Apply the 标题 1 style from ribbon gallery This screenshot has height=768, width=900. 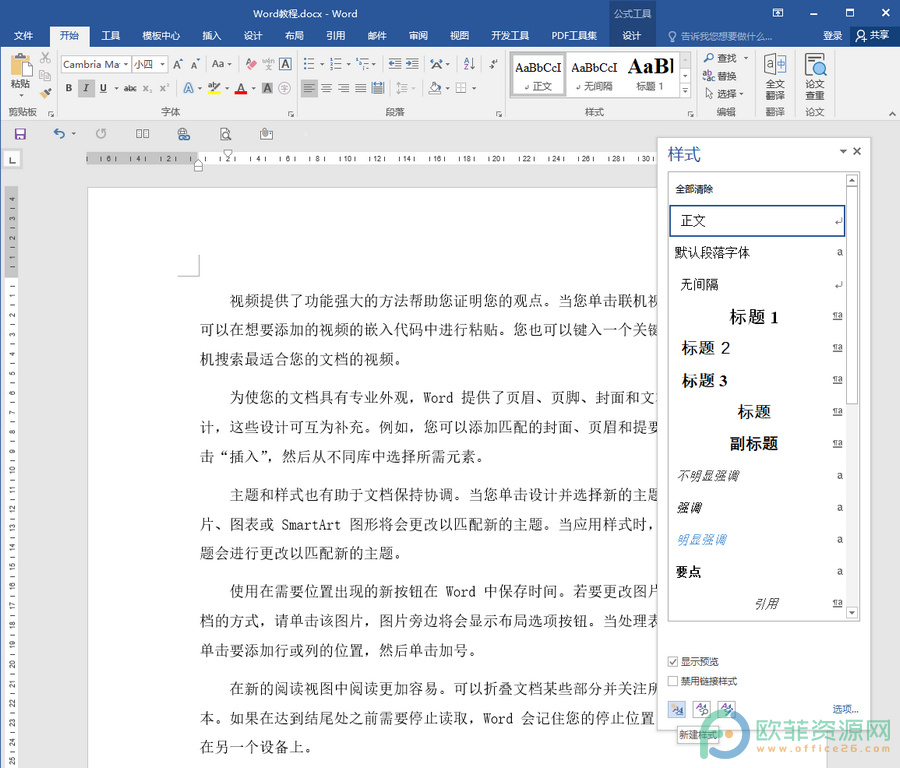coord(650,74)
